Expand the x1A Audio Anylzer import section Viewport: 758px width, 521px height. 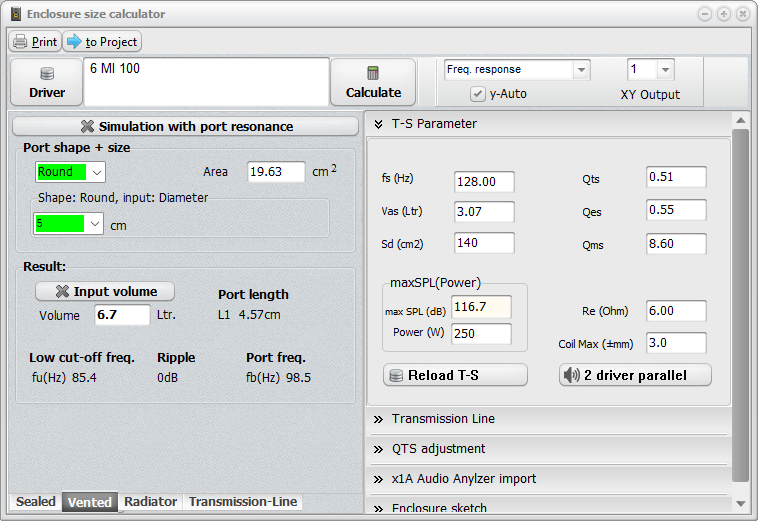click(x=549, y=479)
